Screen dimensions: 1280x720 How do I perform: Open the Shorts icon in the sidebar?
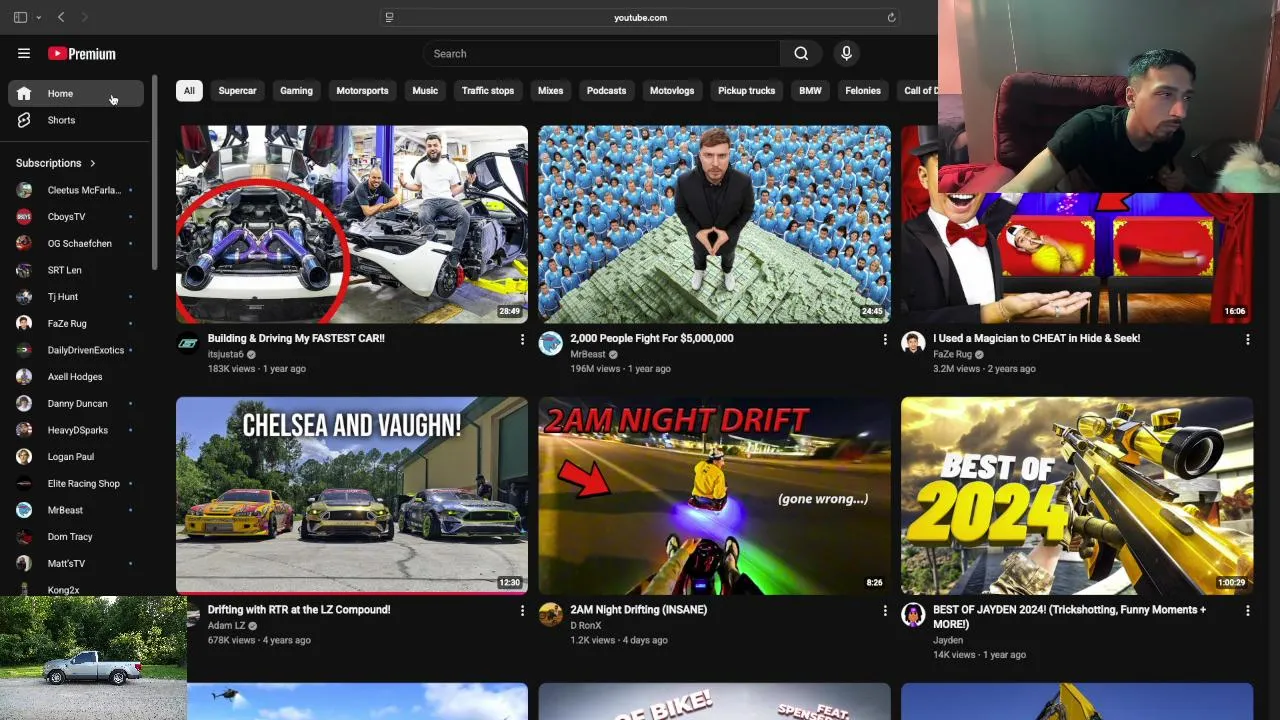tap(24, 120)
